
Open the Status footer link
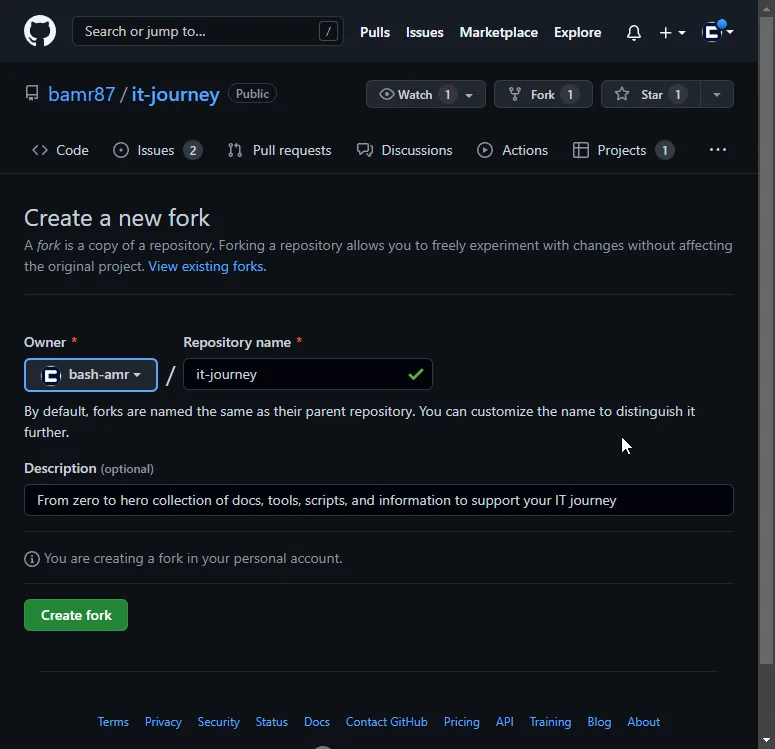pos(271,722)
